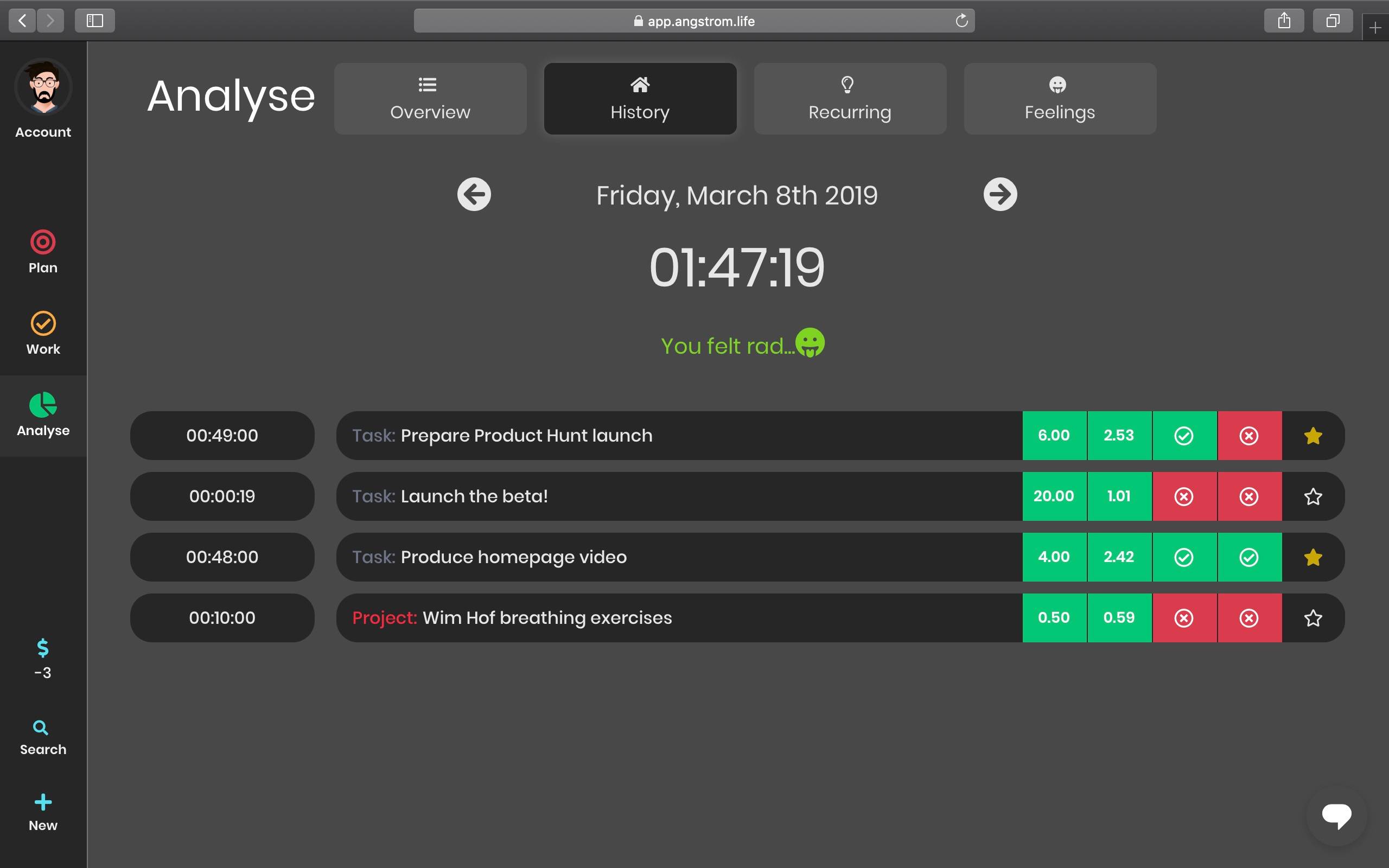
Task: Open Search from the sidebar
Action: tap(42, 737)
